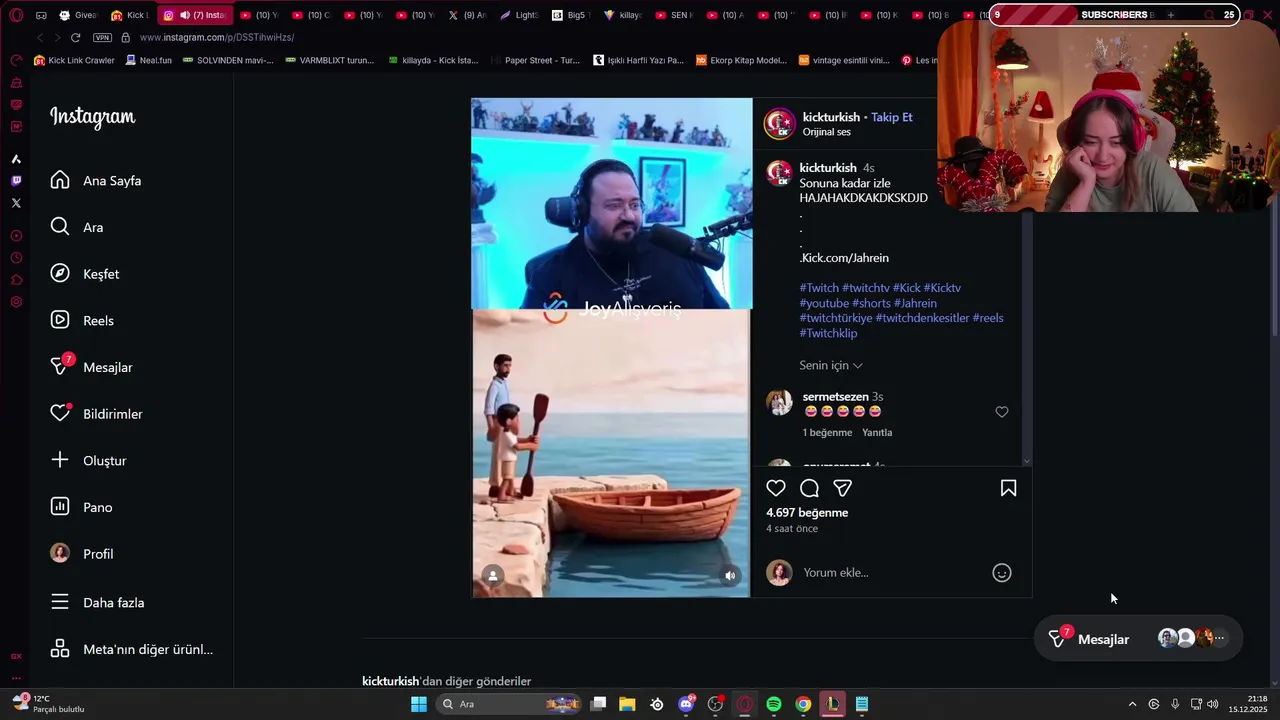The height and width of the screenshot is (720, 1280).
Task: Open Spotify from taskbar
Action: (x=774, y=704)
